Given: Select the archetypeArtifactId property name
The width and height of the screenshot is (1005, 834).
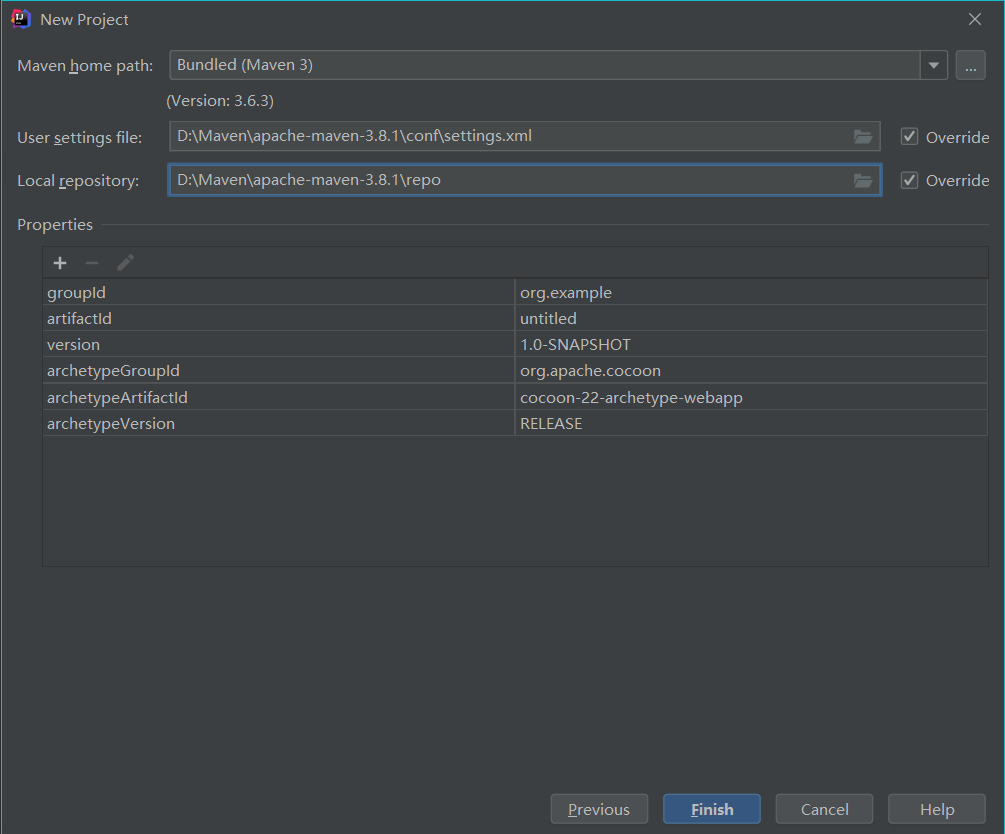Looking at the screenshot, I should 117,397.
